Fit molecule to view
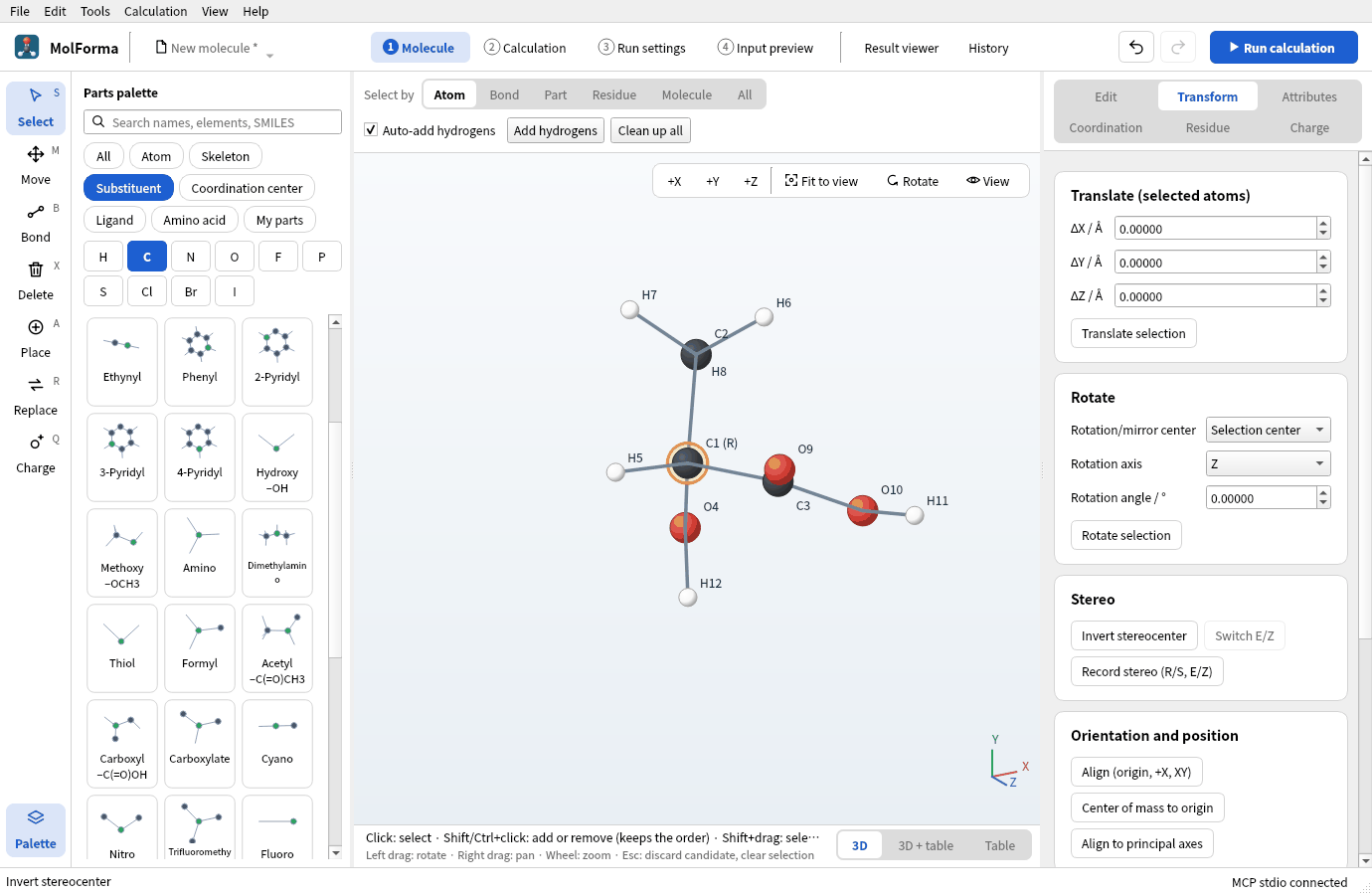This screenshot has width=1372, height=895. pyautogui.click(x=821, y=181)
